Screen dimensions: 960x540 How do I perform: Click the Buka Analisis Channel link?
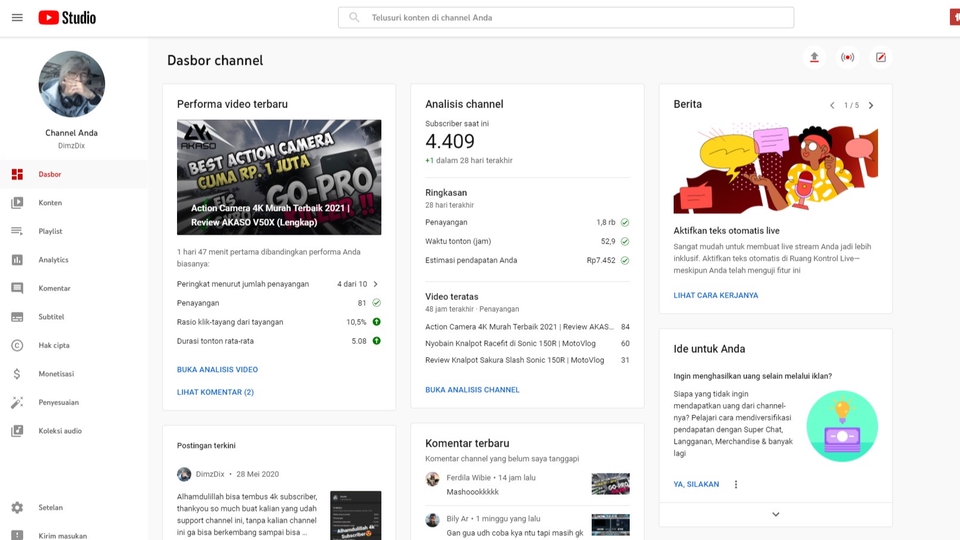point(472,390)
